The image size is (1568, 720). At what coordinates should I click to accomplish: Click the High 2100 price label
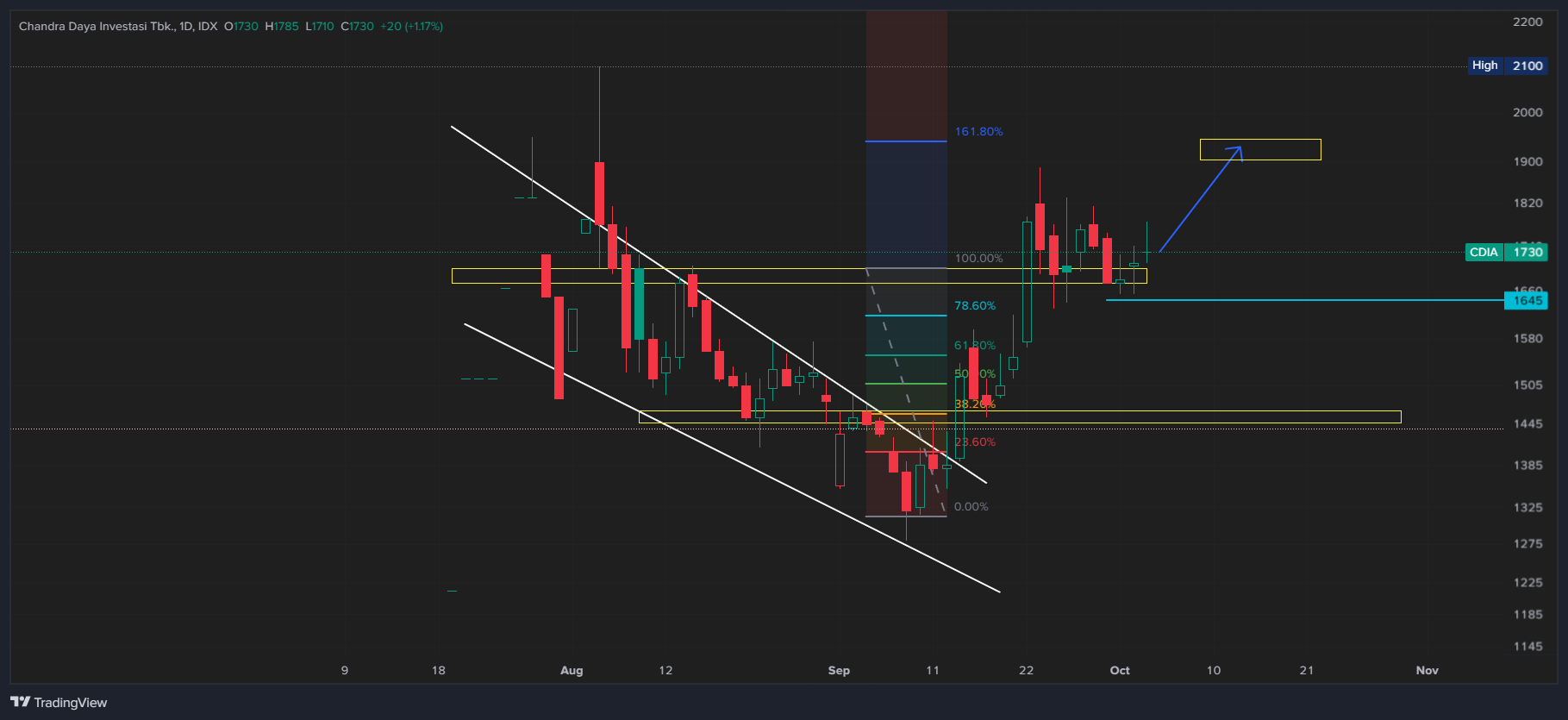1508,66
